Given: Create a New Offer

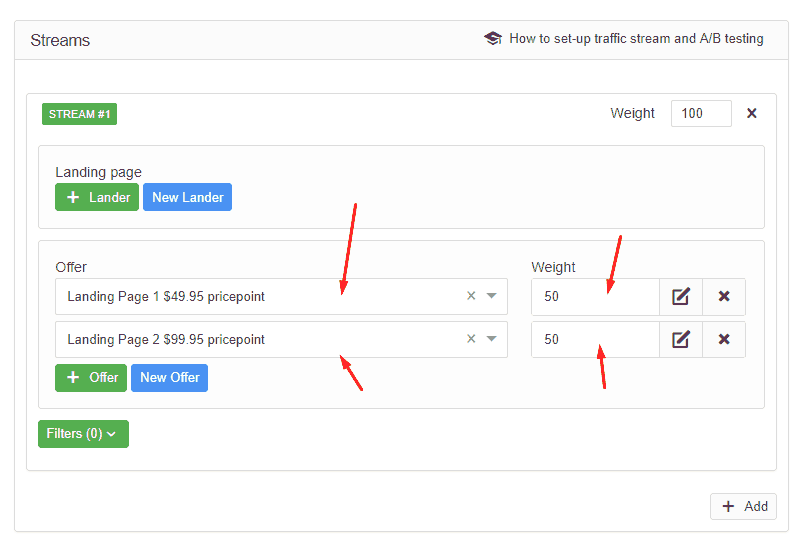Looking at the screenshot, I should tap(170, 378).
